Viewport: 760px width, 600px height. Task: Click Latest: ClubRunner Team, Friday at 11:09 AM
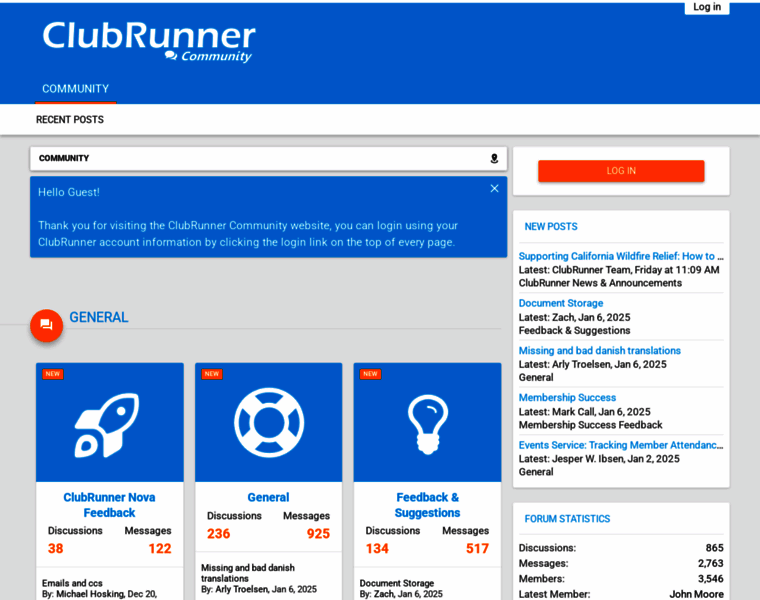coord(619,270)
